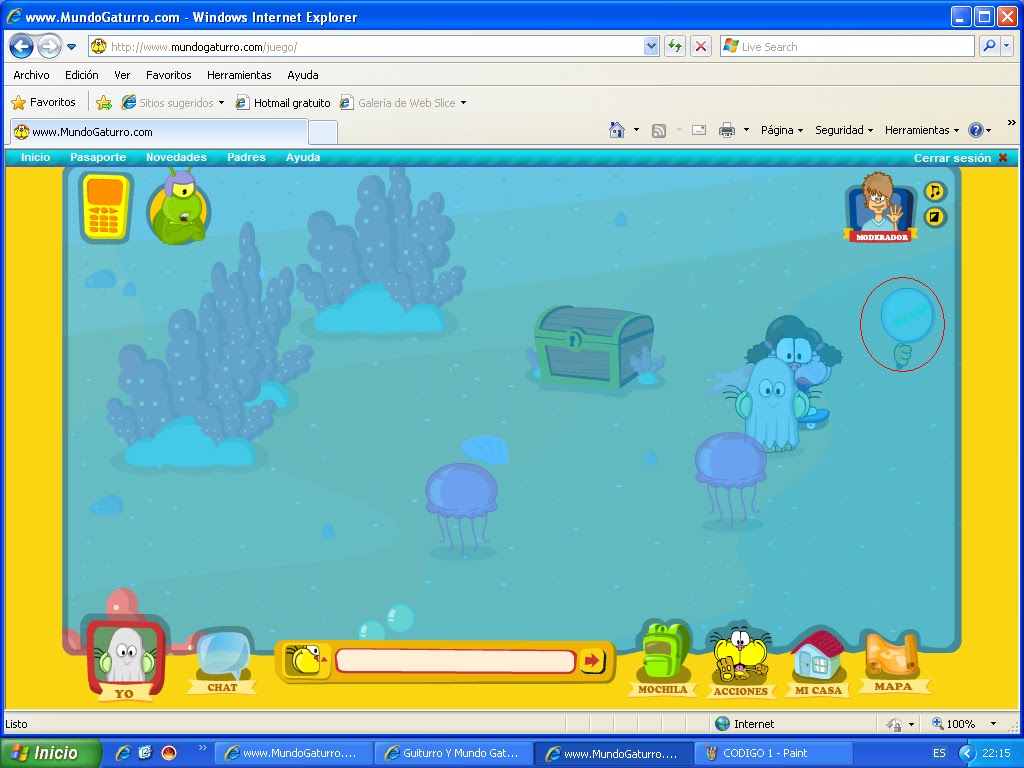Open the Archivo menu

[31, 75]
